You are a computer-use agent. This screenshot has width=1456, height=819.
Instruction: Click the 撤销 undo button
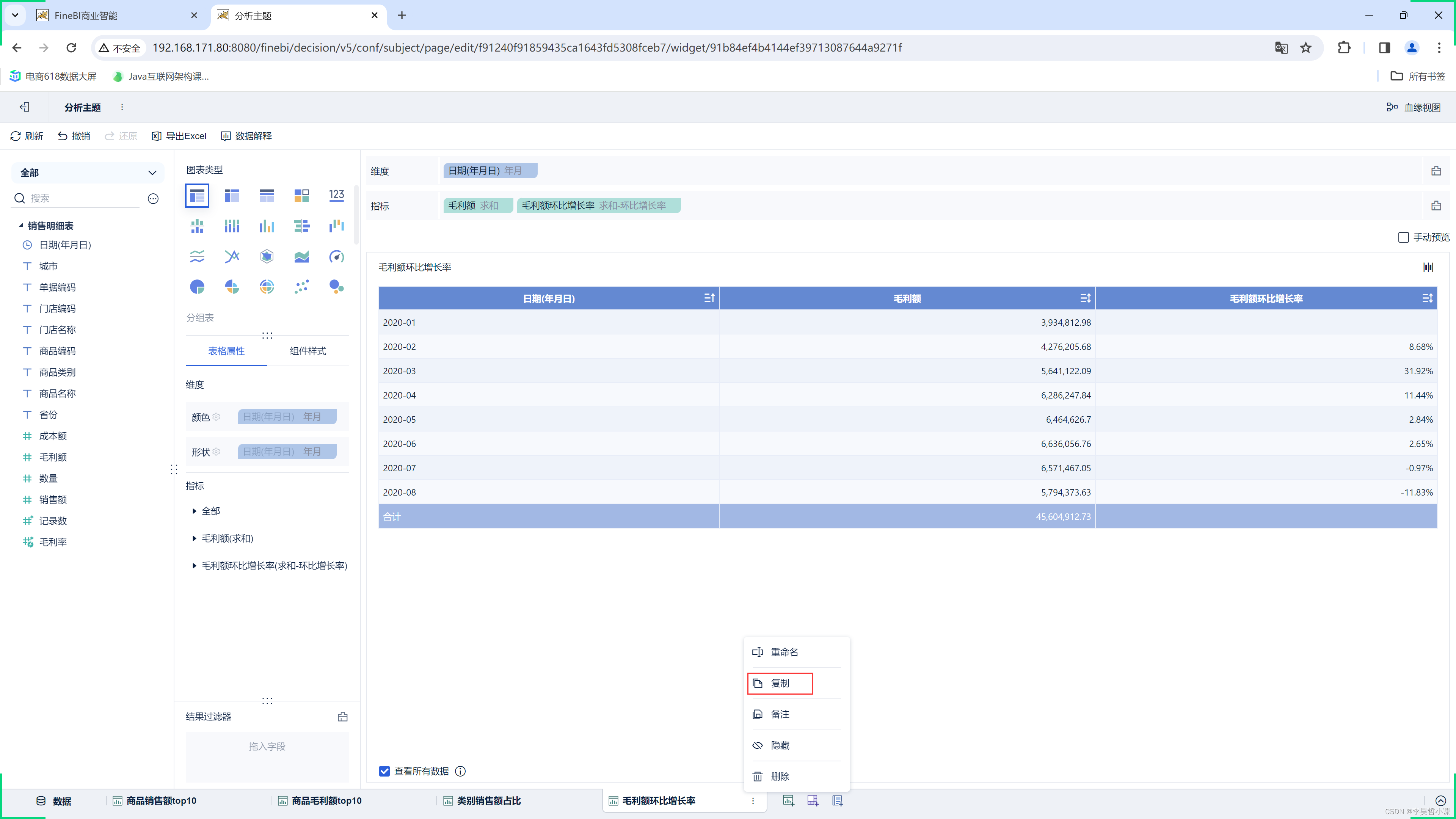click(74, 136)
